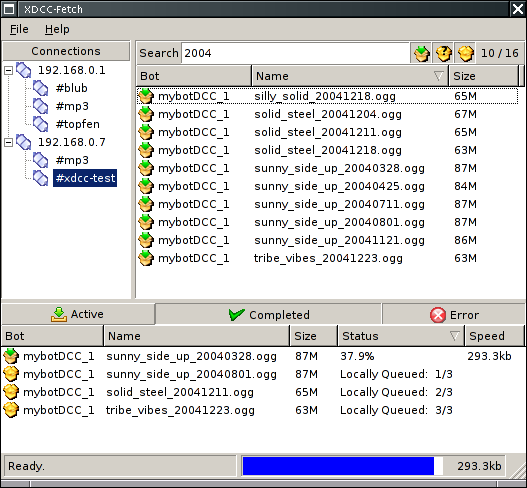Collapse the 192.168.0.7 server tree
The width and height of the screenshot is (527, 488).
(8, 142)
